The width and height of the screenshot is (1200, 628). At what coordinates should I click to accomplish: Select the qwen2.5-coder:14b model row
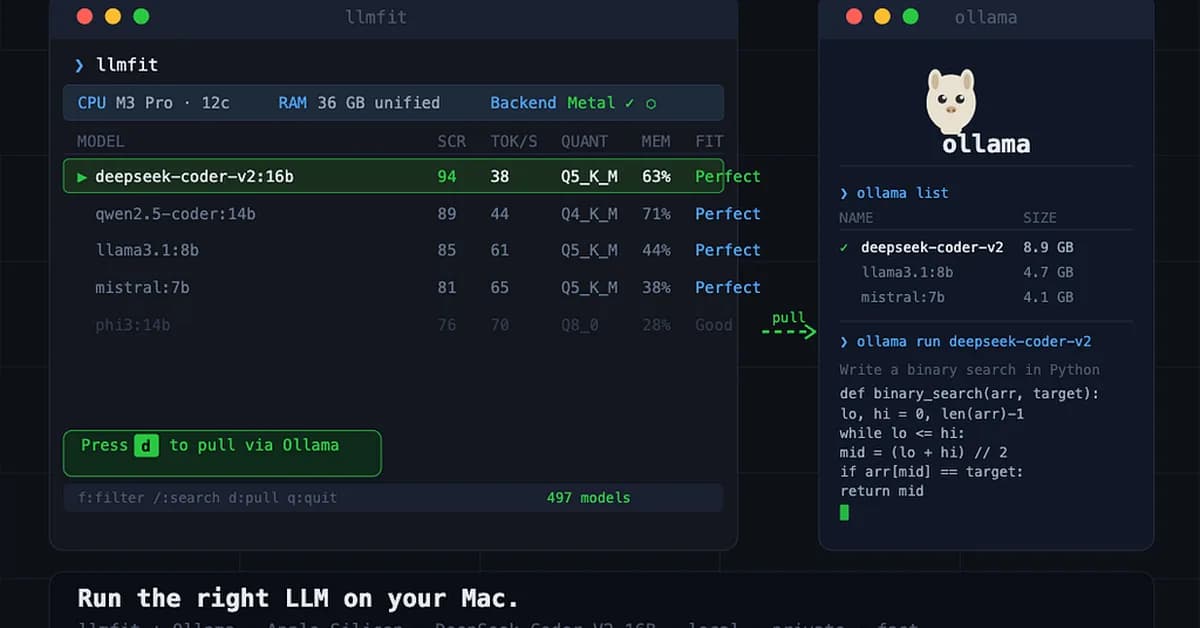pyautogui.click(x=393, y=213)
